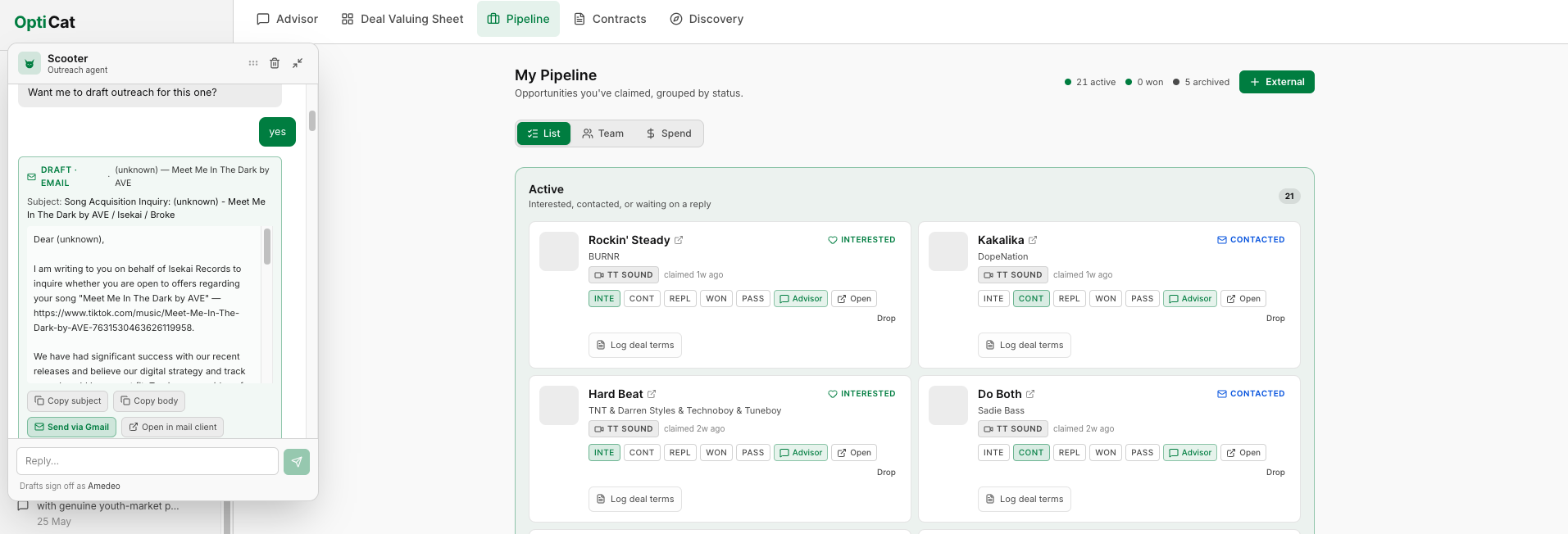Set Rockin' Steady status to INTE

tap(604, 299)
